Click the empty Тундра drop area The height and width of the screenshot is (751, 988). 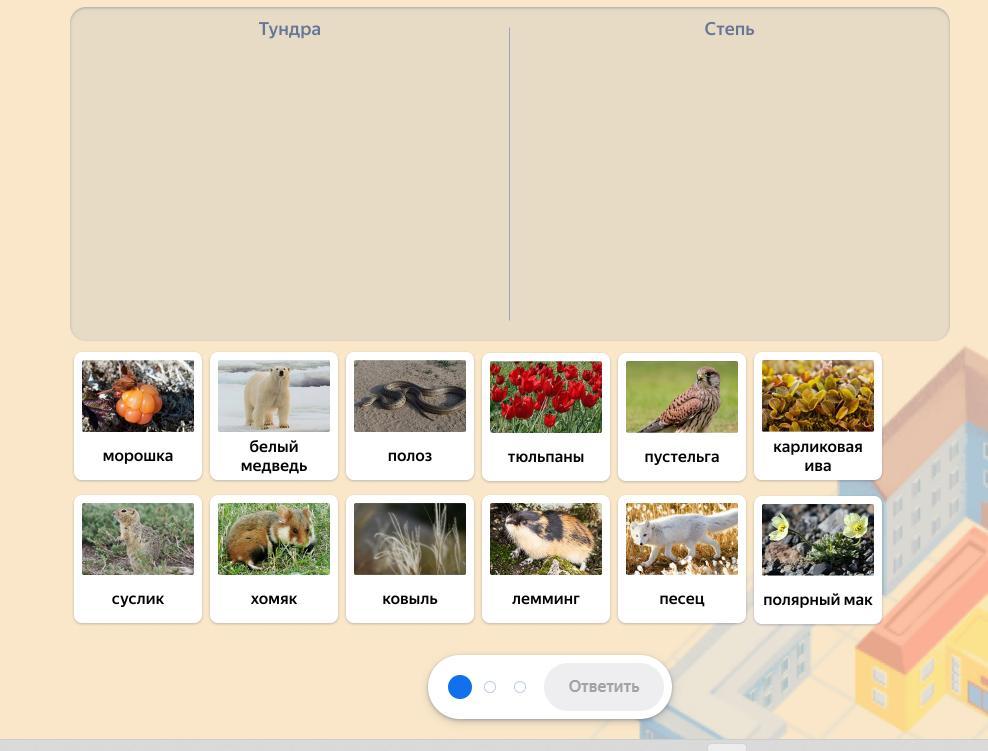290,183
